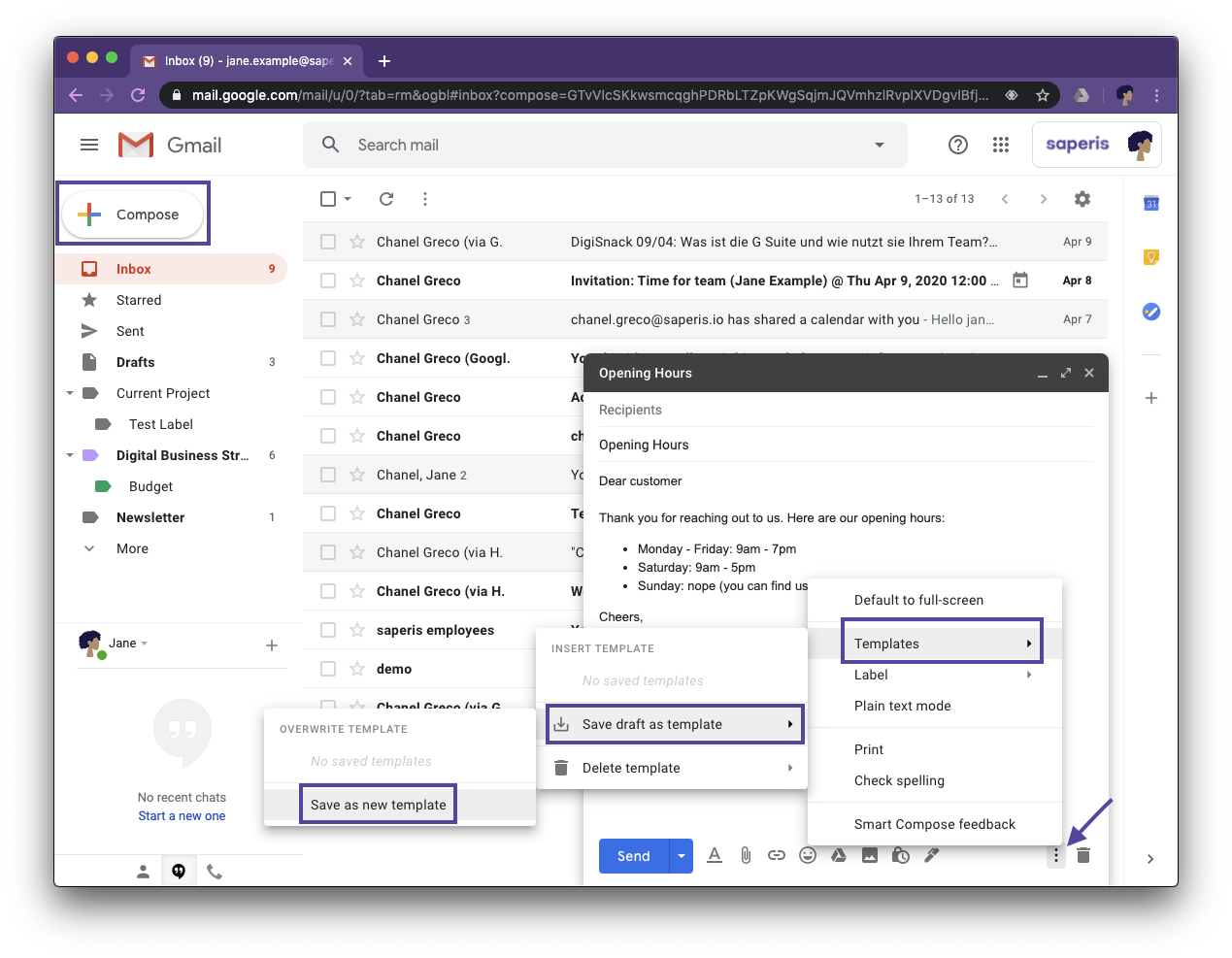Collapse the Digital Business Str label group
The height and width of the screenshot is (958, 1232).
click(x=69, y=454)
